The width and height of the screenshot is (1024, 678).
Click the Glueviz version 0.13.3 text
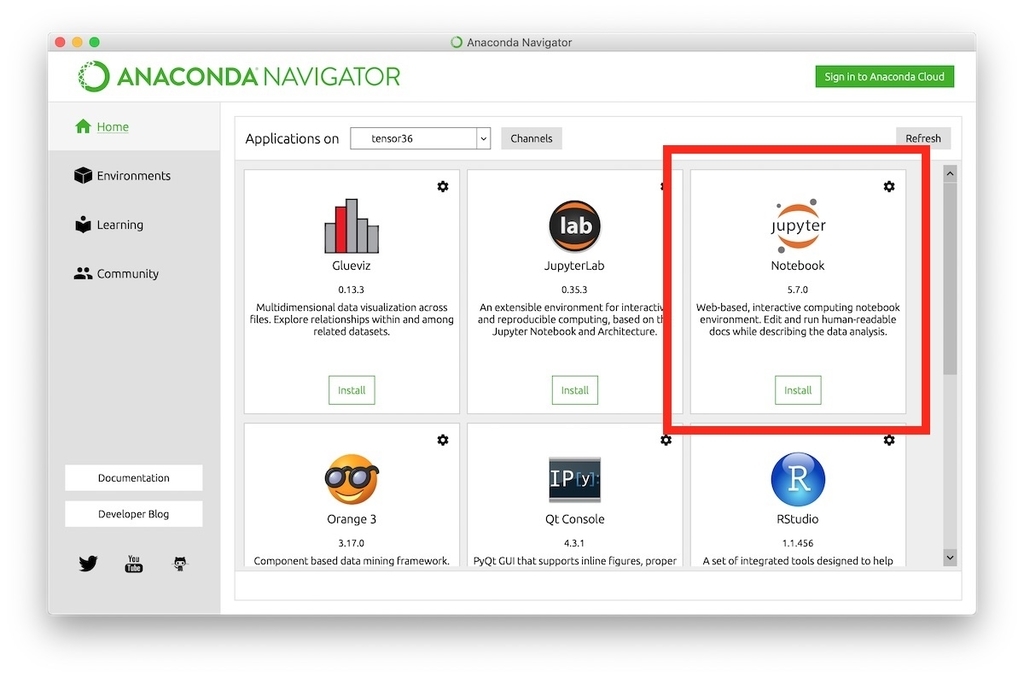(x=351, y=289)
